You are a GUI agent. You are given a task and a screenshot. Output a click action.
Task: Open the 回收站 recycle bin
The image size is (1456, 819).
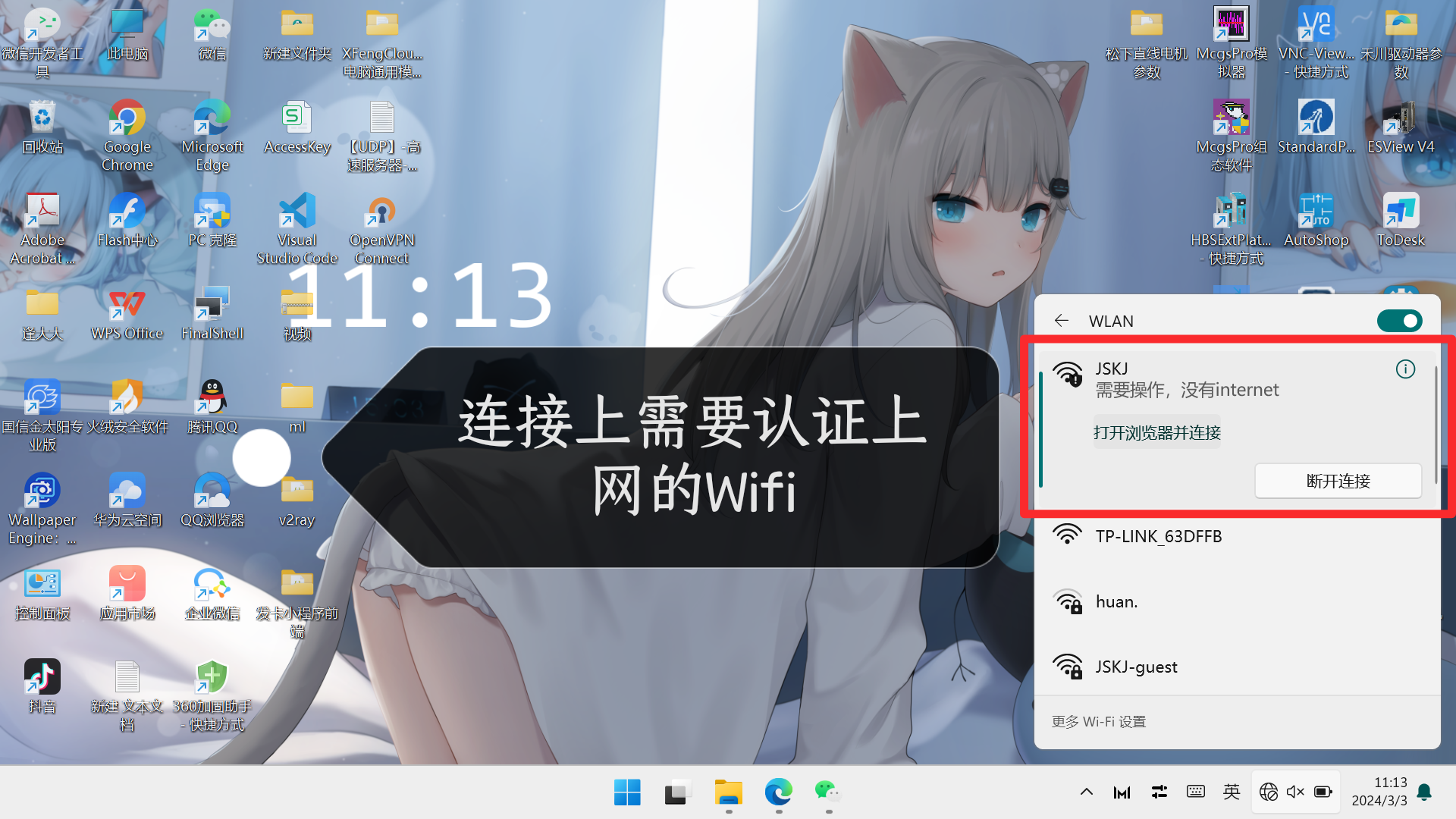42,127
